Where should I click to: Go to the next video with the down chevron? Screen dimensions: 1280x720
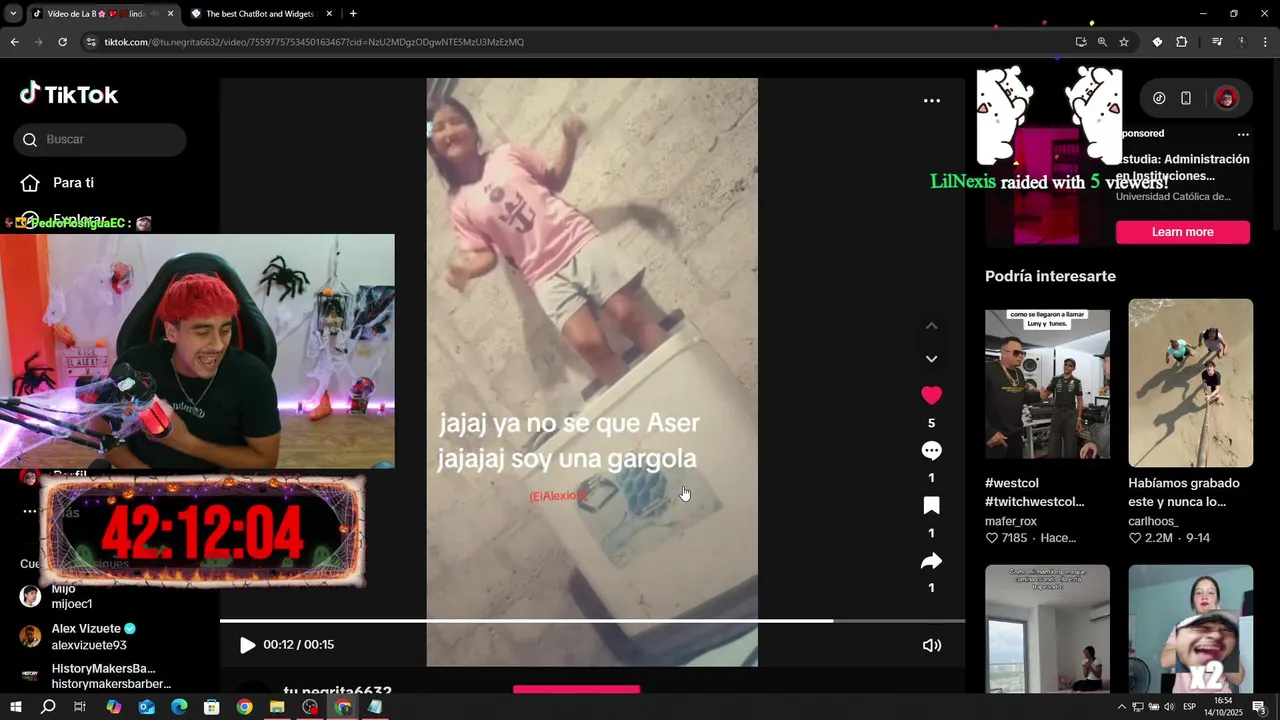tap(931, 358)
